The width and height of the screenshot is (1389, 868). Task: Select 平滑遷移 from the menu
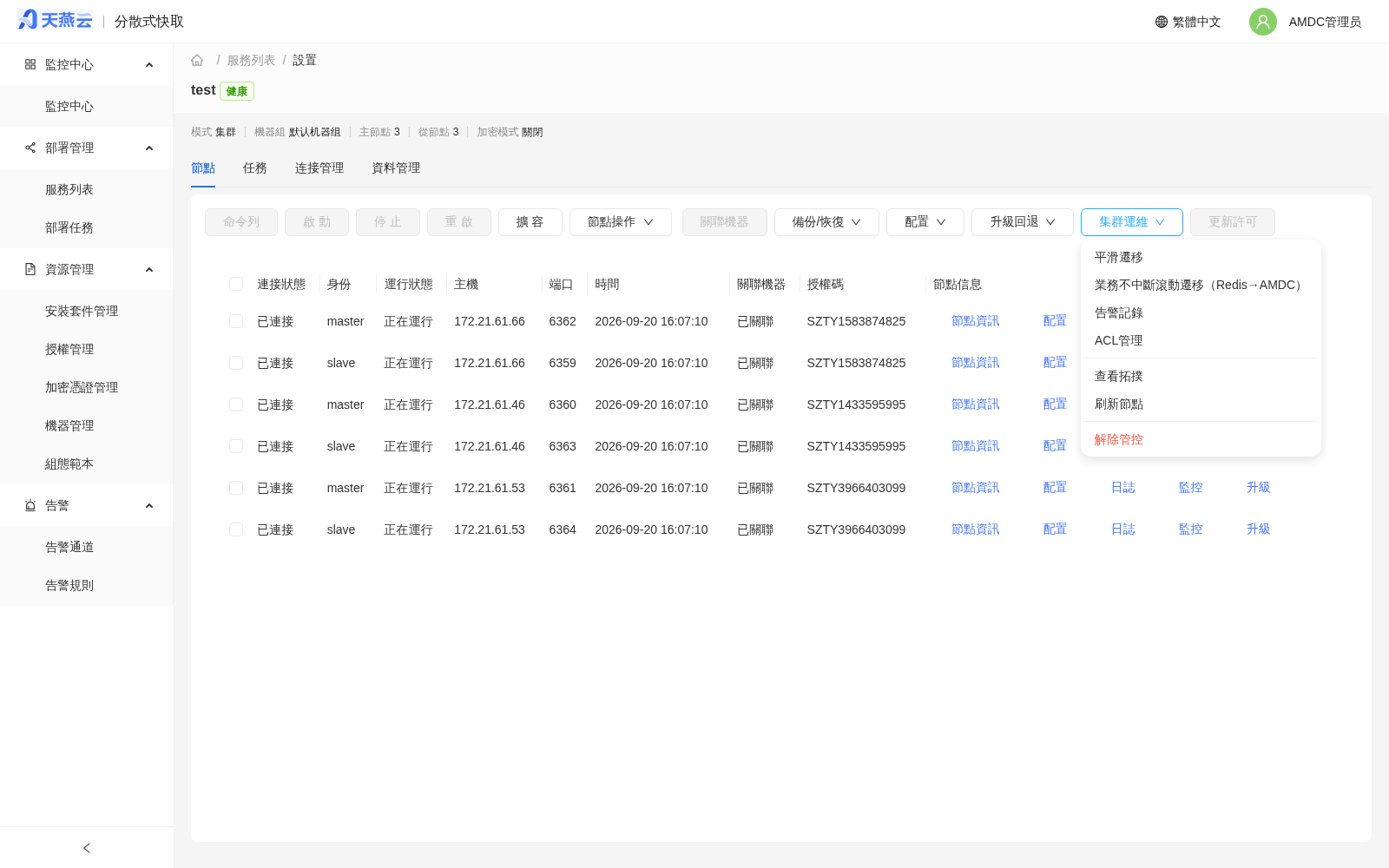1201,257
